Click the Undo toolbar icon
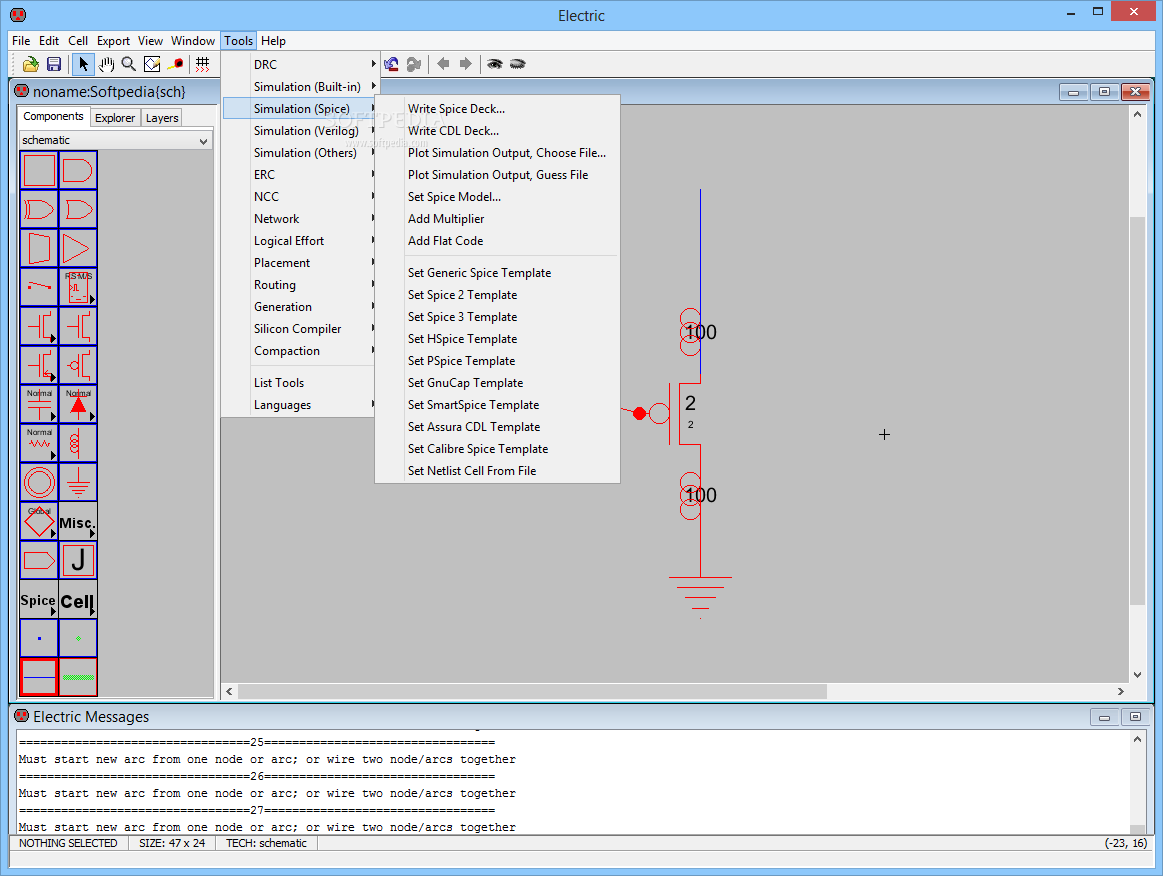Viewport: 1163px width, 876px height. pos(392,65)
